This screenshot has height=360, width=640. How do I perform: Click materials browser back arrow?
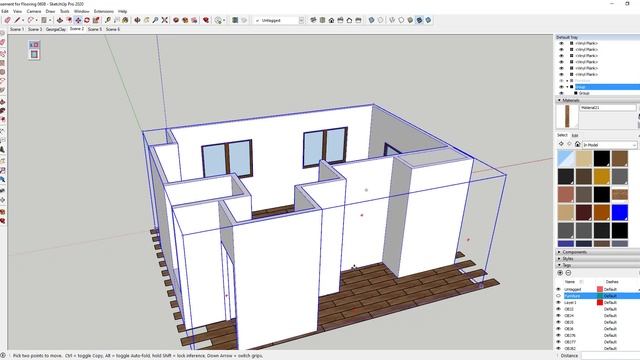pos(561,144)
